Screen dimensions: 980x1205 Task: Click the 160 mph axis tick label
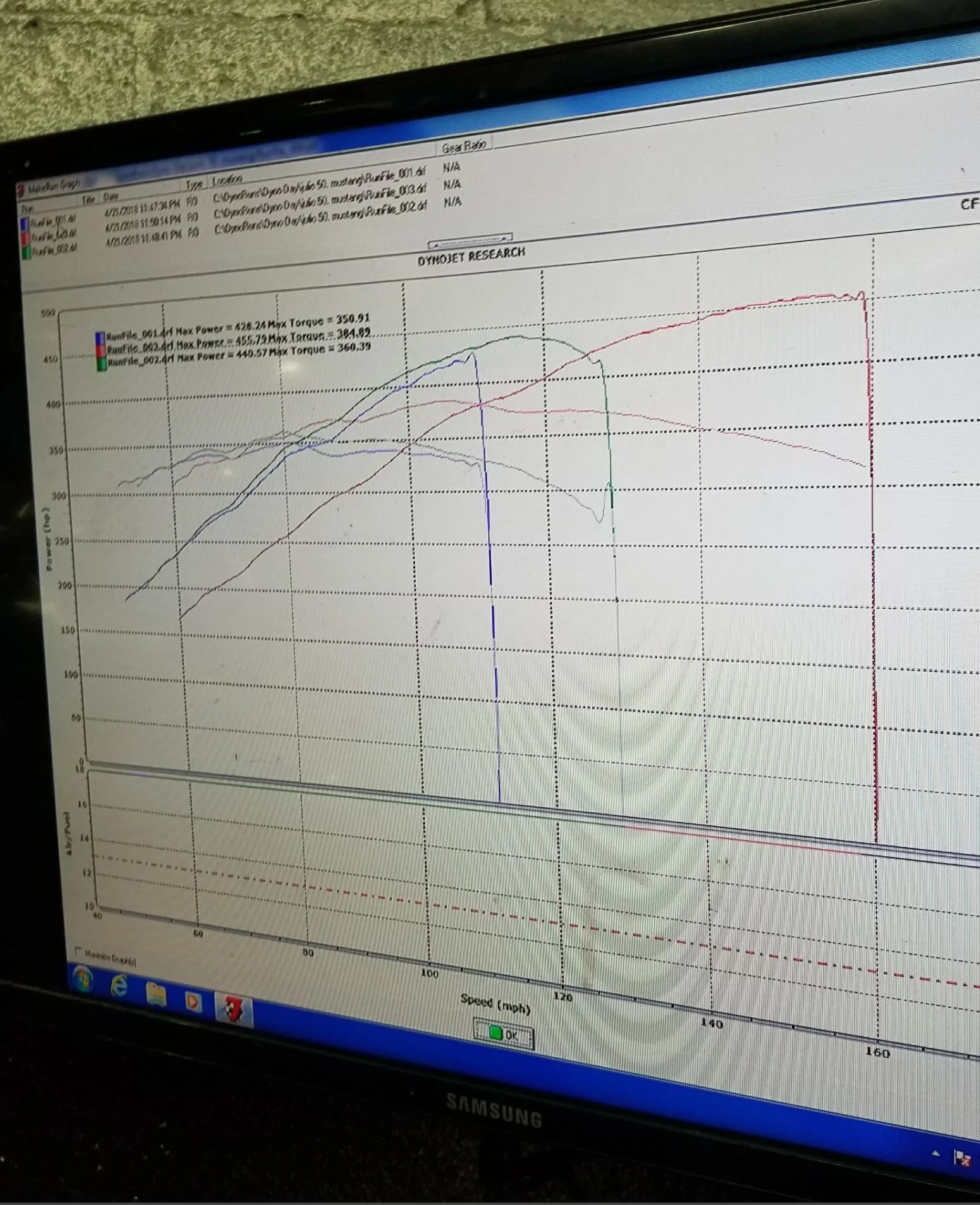(877, 1052)
